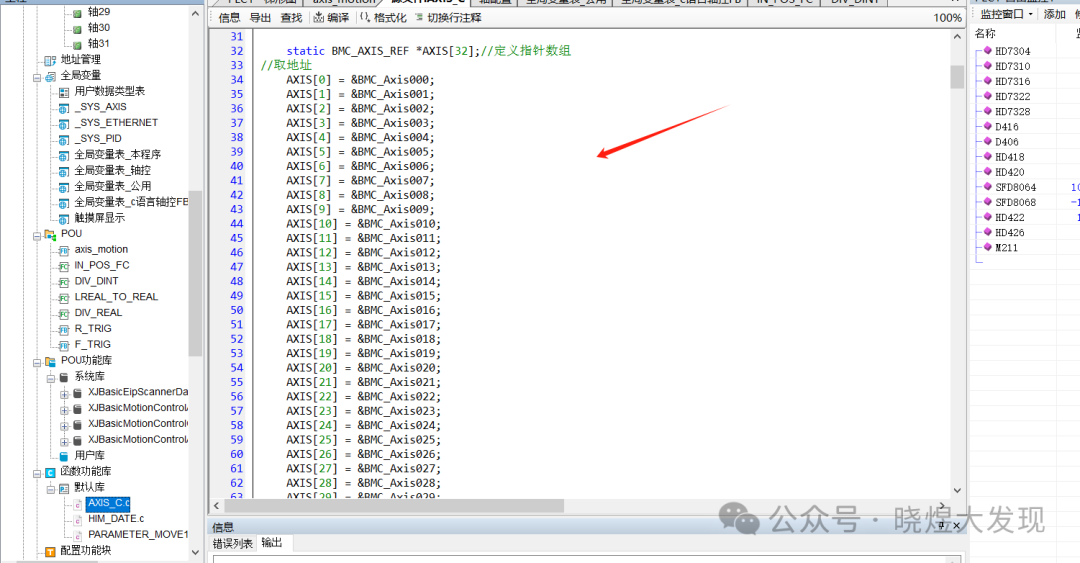1080x563 pixels.
Task: Open DIV_REAL function entry
Action: coord(98,313)
